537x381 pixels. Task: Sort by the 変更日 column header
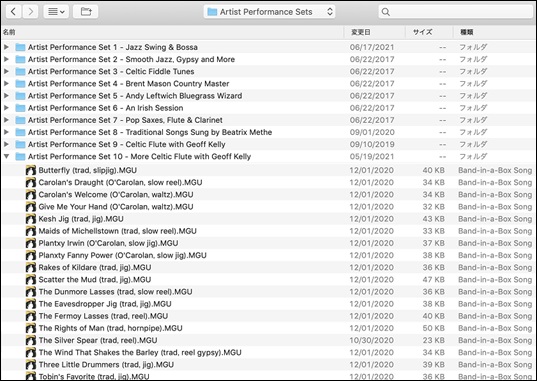(360, 32)
